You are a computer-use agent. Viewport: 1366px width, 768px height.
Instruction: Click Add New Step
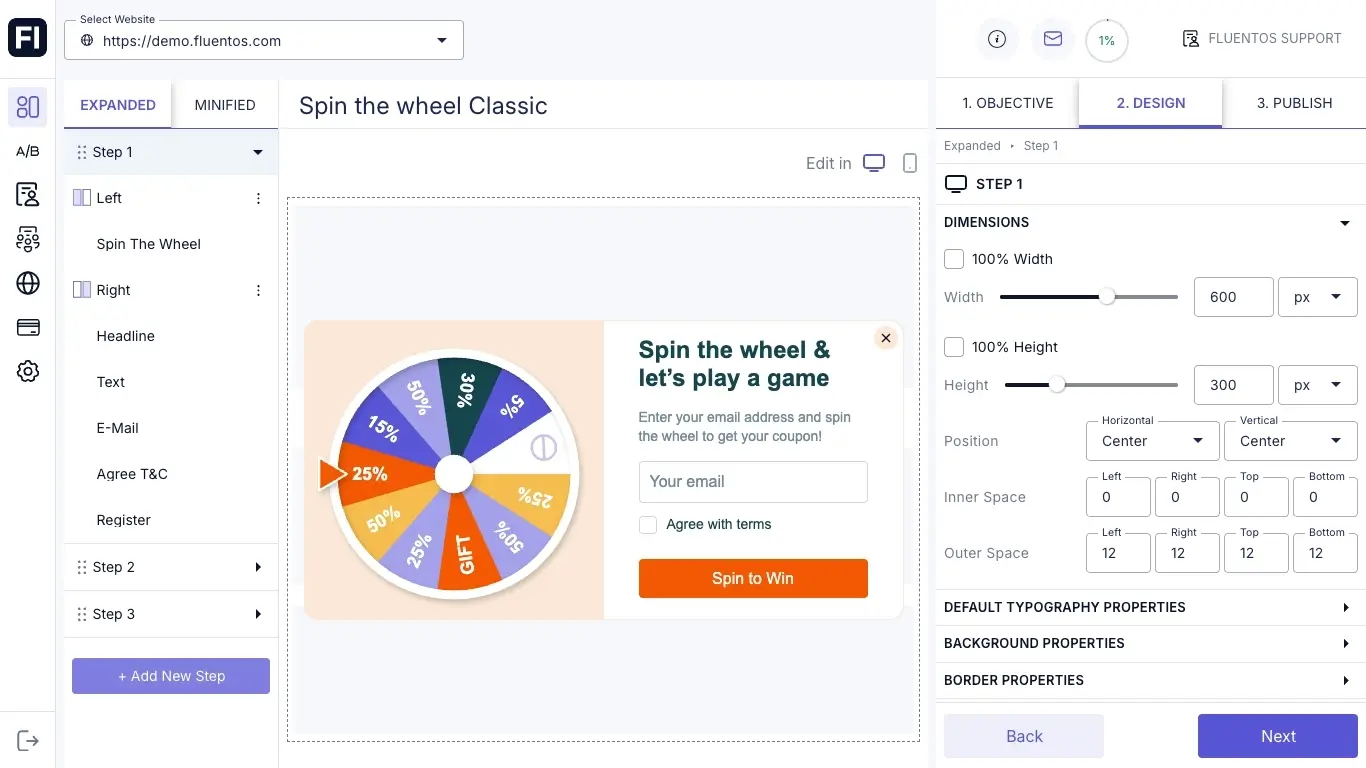pyautogui.click(x=170, y=676)
